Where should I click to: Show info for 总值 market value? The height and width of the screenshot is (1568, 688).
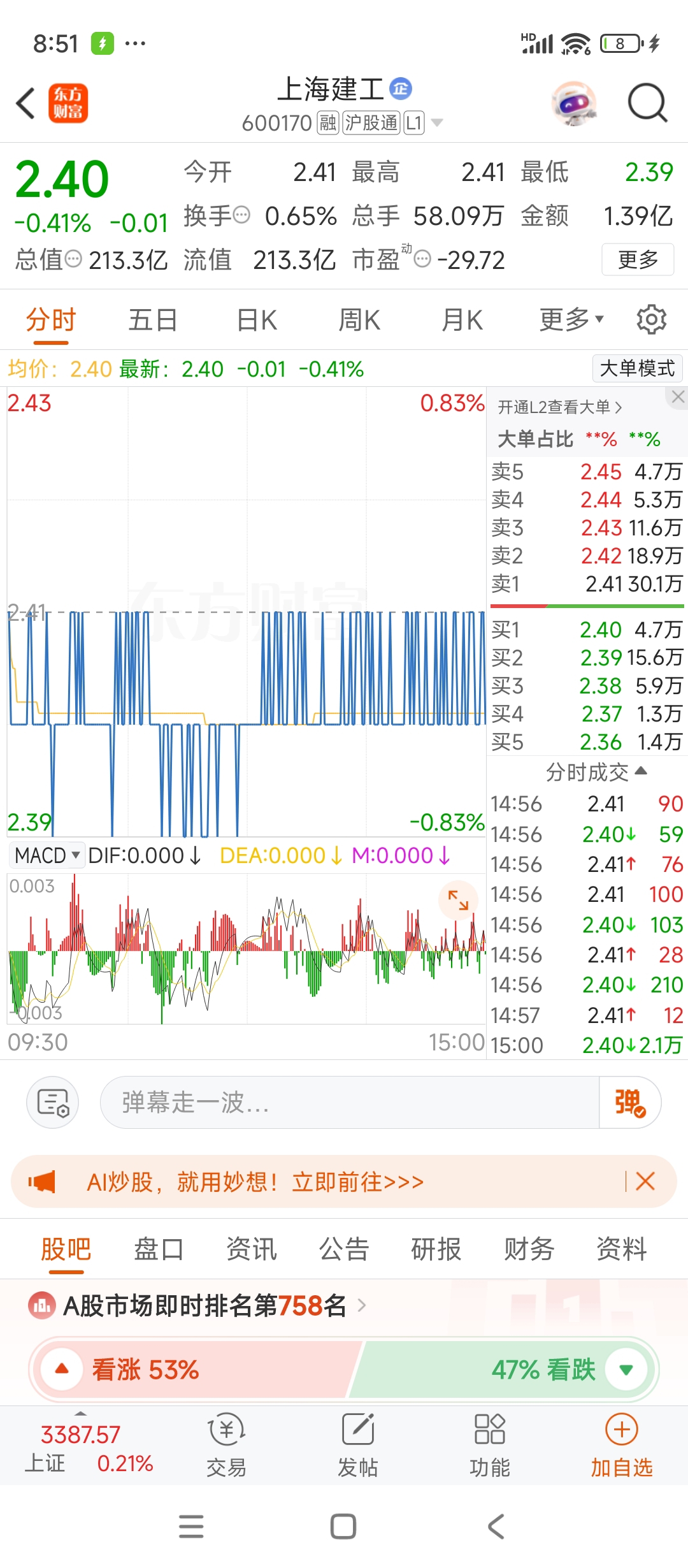tap(74, 259)
